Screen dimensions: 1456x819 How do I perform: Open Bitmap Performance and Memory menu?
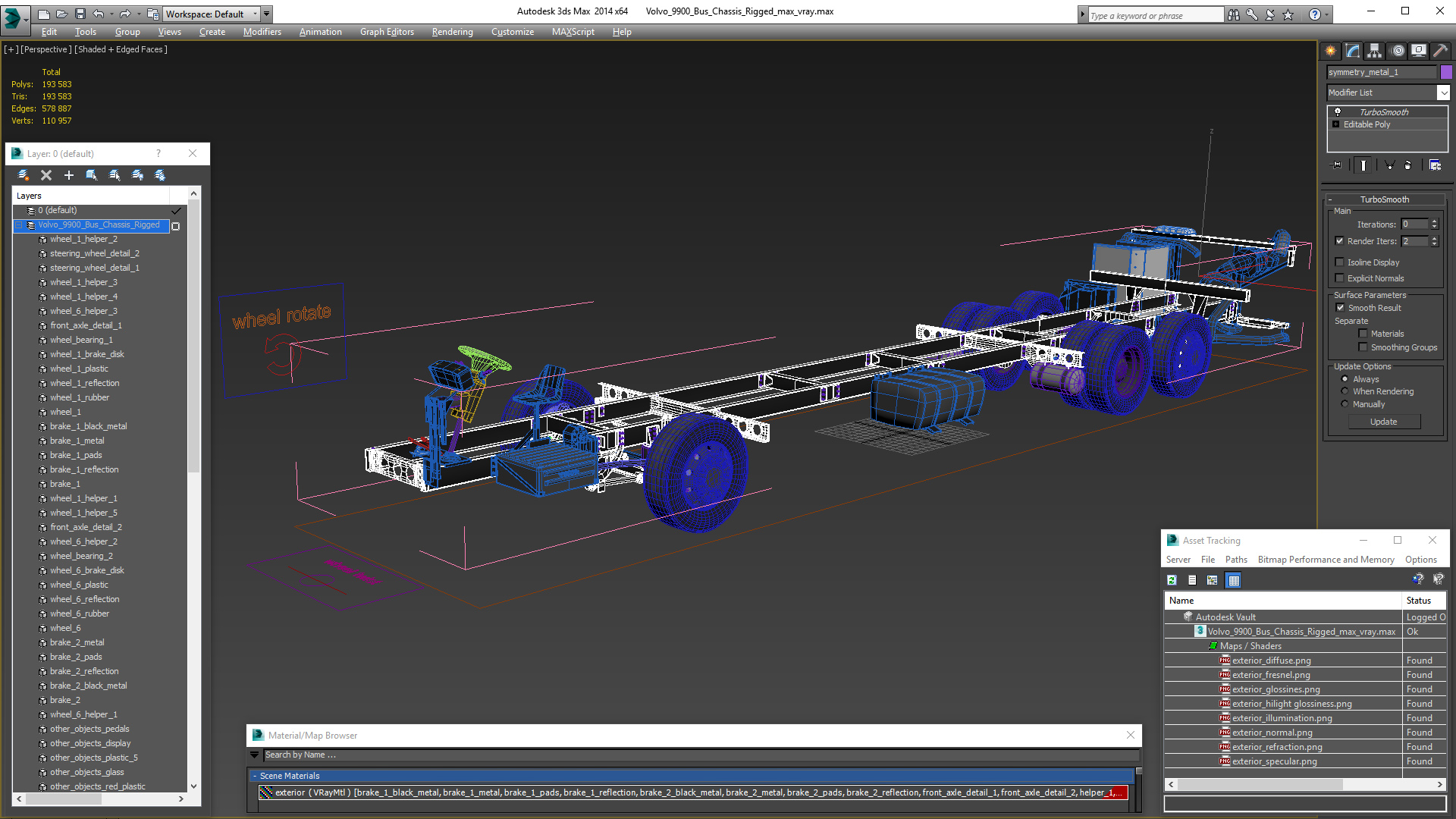(1326, 560)
